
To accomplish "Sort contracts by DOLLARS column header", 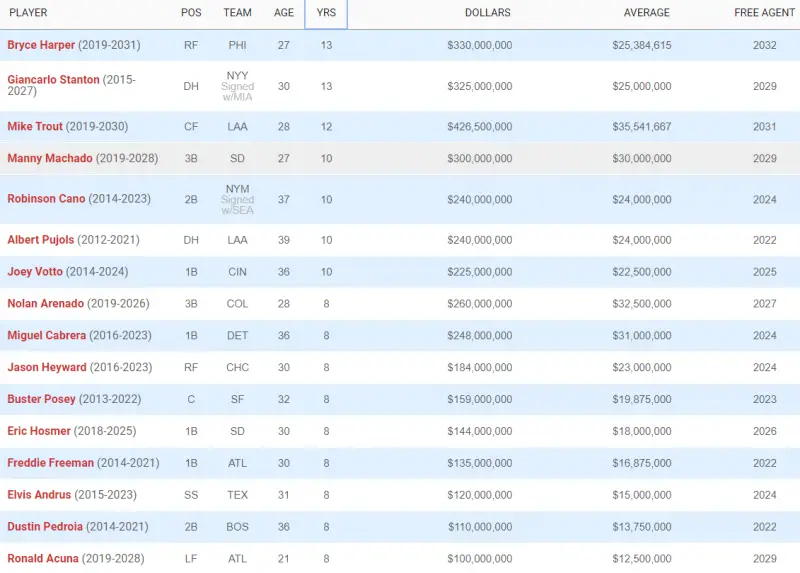I will click(x=487, y=13).
